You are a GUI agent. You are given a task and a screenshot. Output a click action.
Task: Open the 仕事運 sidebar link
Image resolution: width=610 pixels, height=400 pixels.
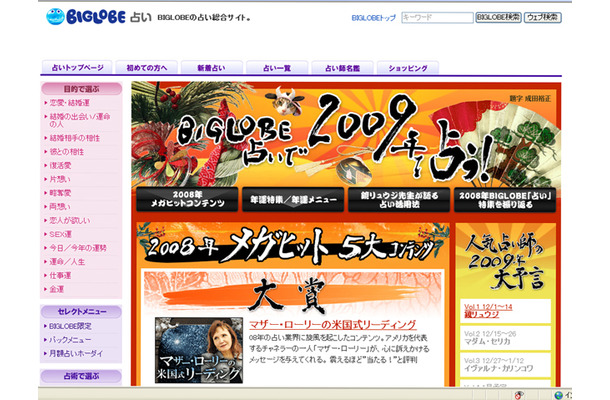(60, 275)
